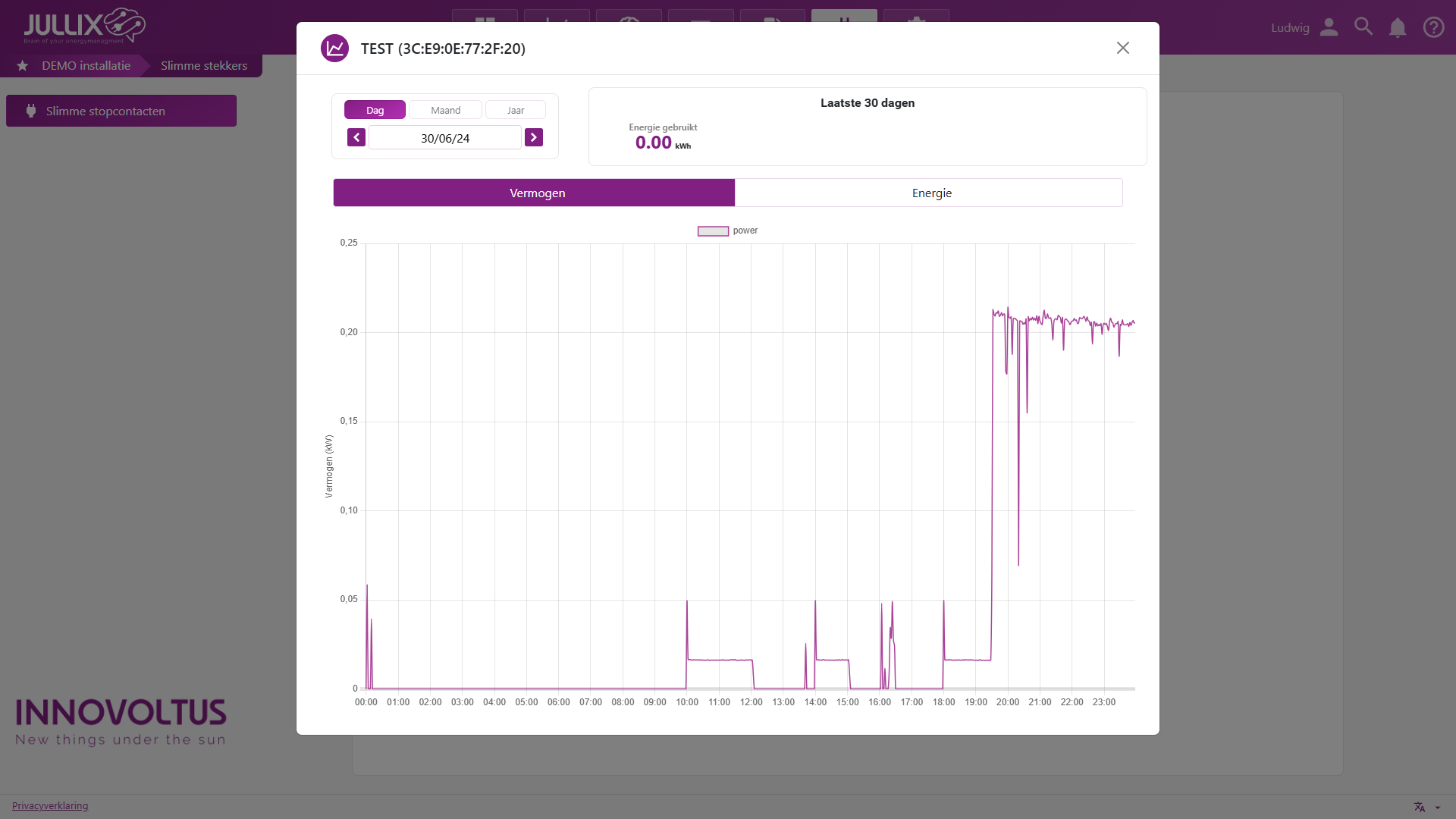Select the Maand period option
Viewport: 1456px width, 819px height.
pos(445,110)
